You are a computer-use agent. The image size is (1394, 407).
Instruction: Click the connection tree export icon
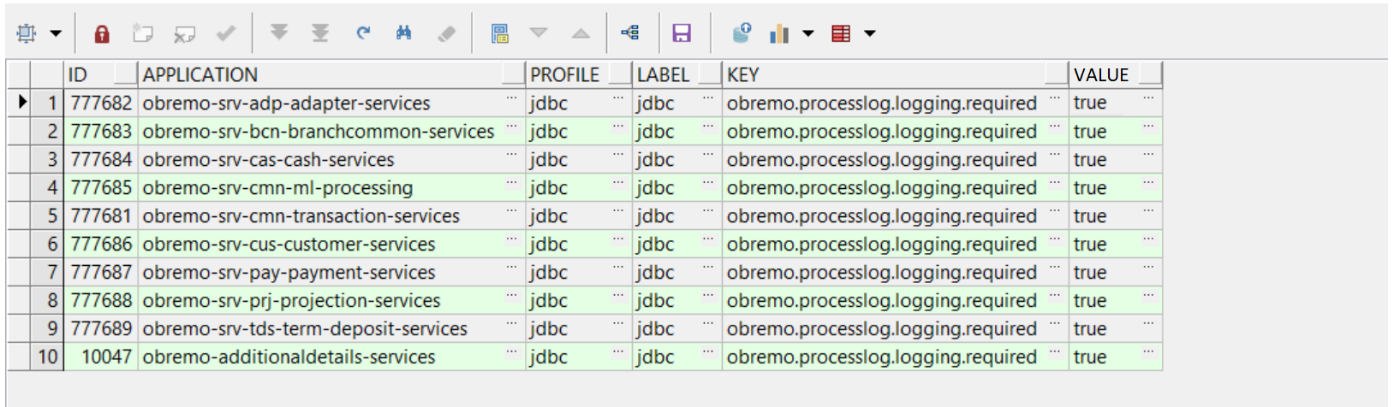coord(630,34)
